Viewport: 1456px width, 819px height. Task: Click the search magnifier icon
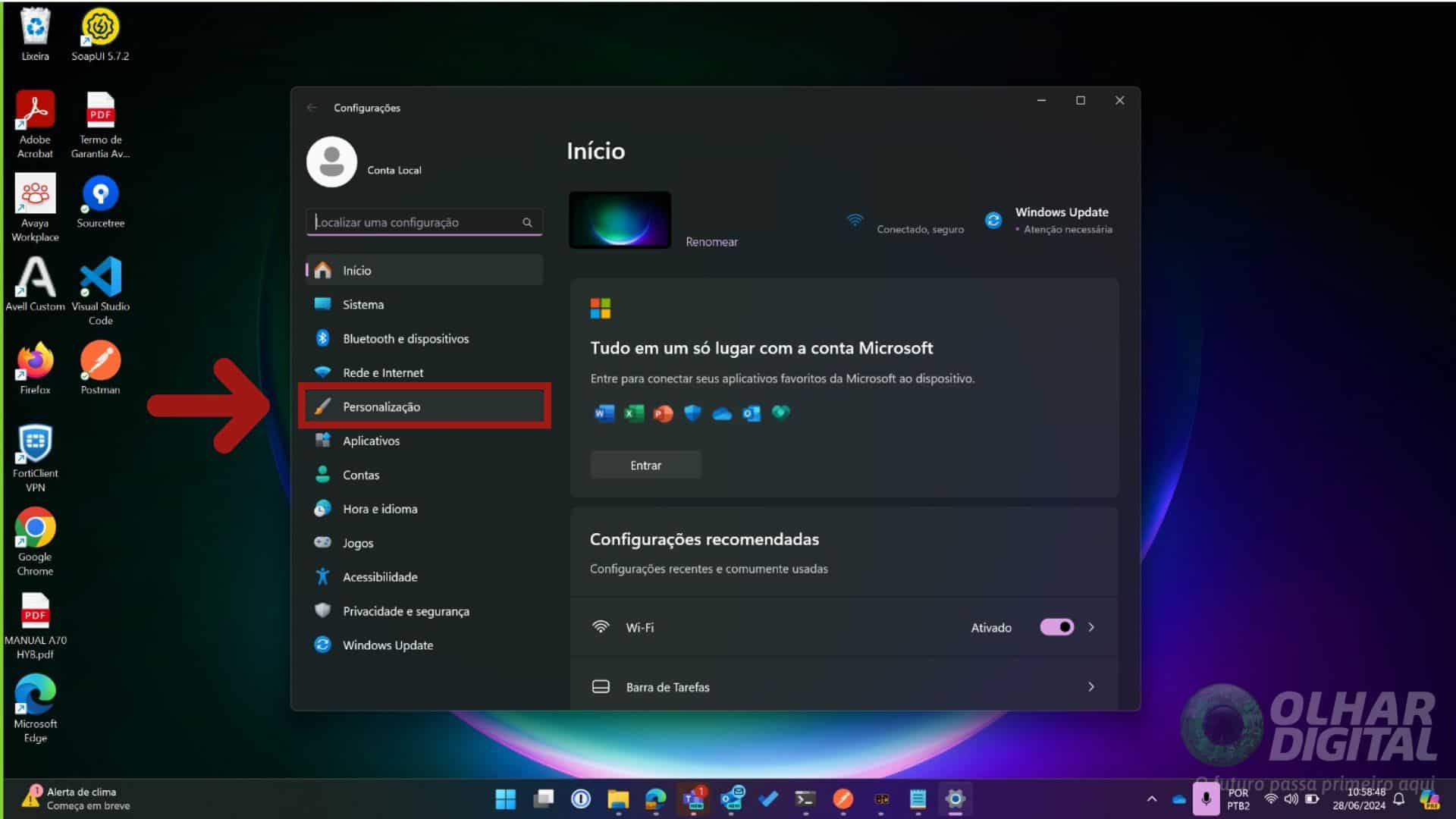(527, 222)
